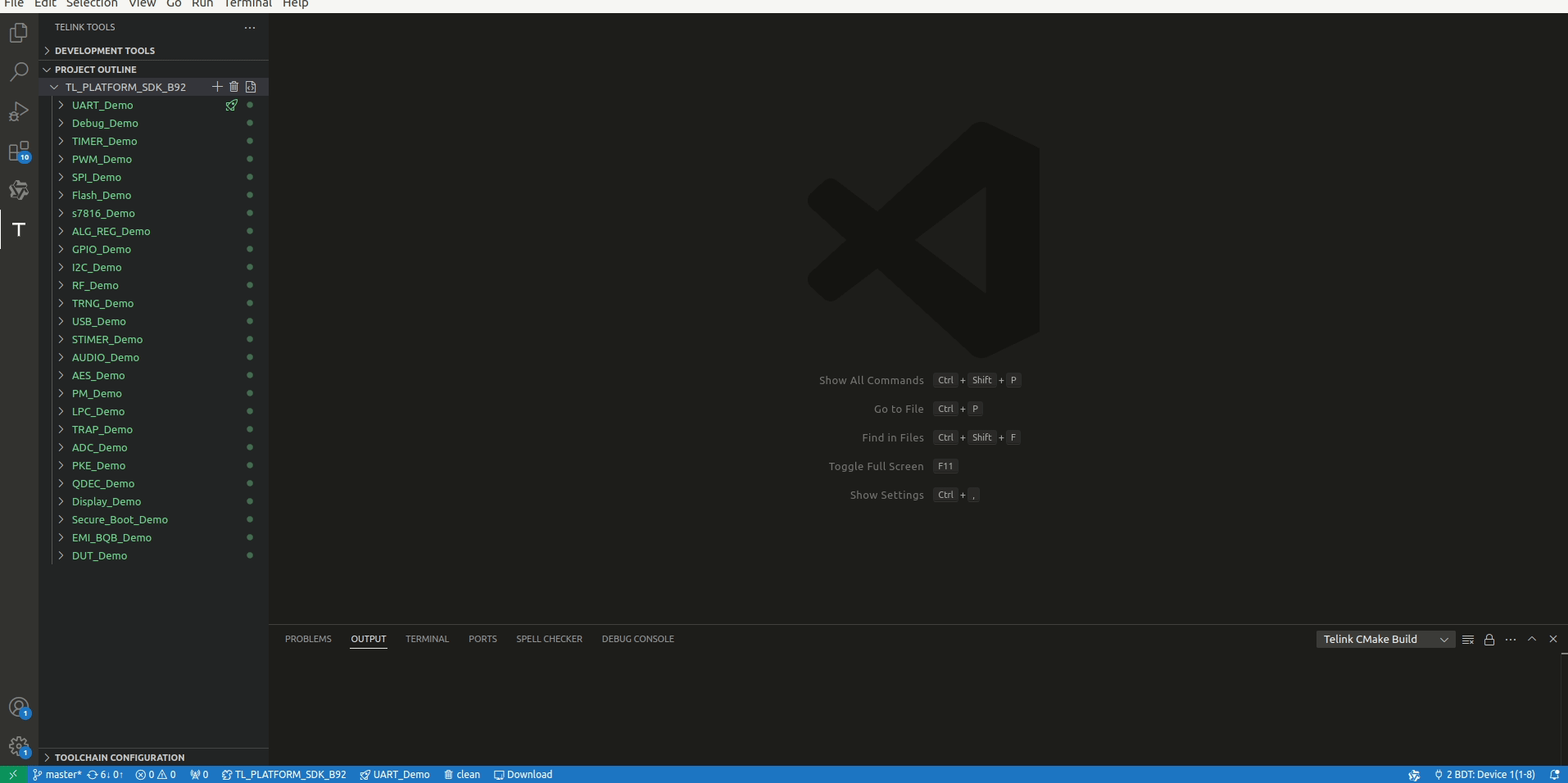The image size is (1568, 783).
Task: Click the green status dot on ADC_Demo row
Action: [250, 447]
